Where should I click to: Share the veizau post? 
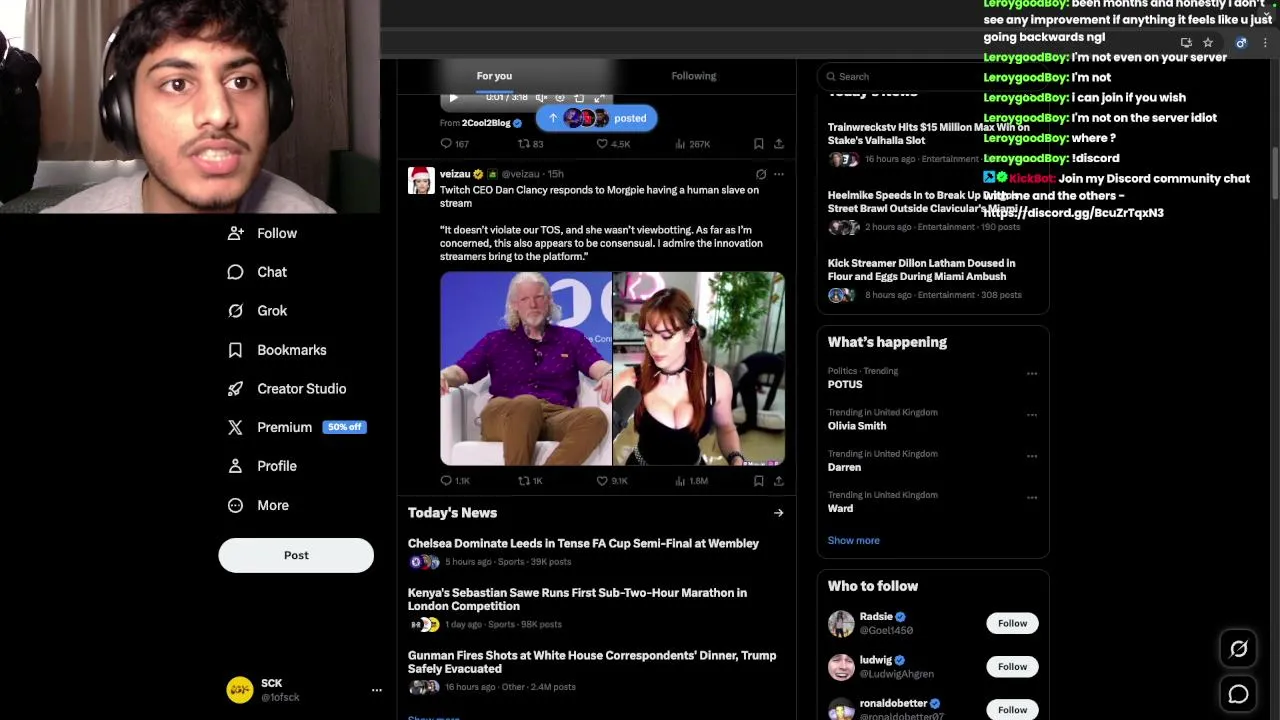click(779, 481)
